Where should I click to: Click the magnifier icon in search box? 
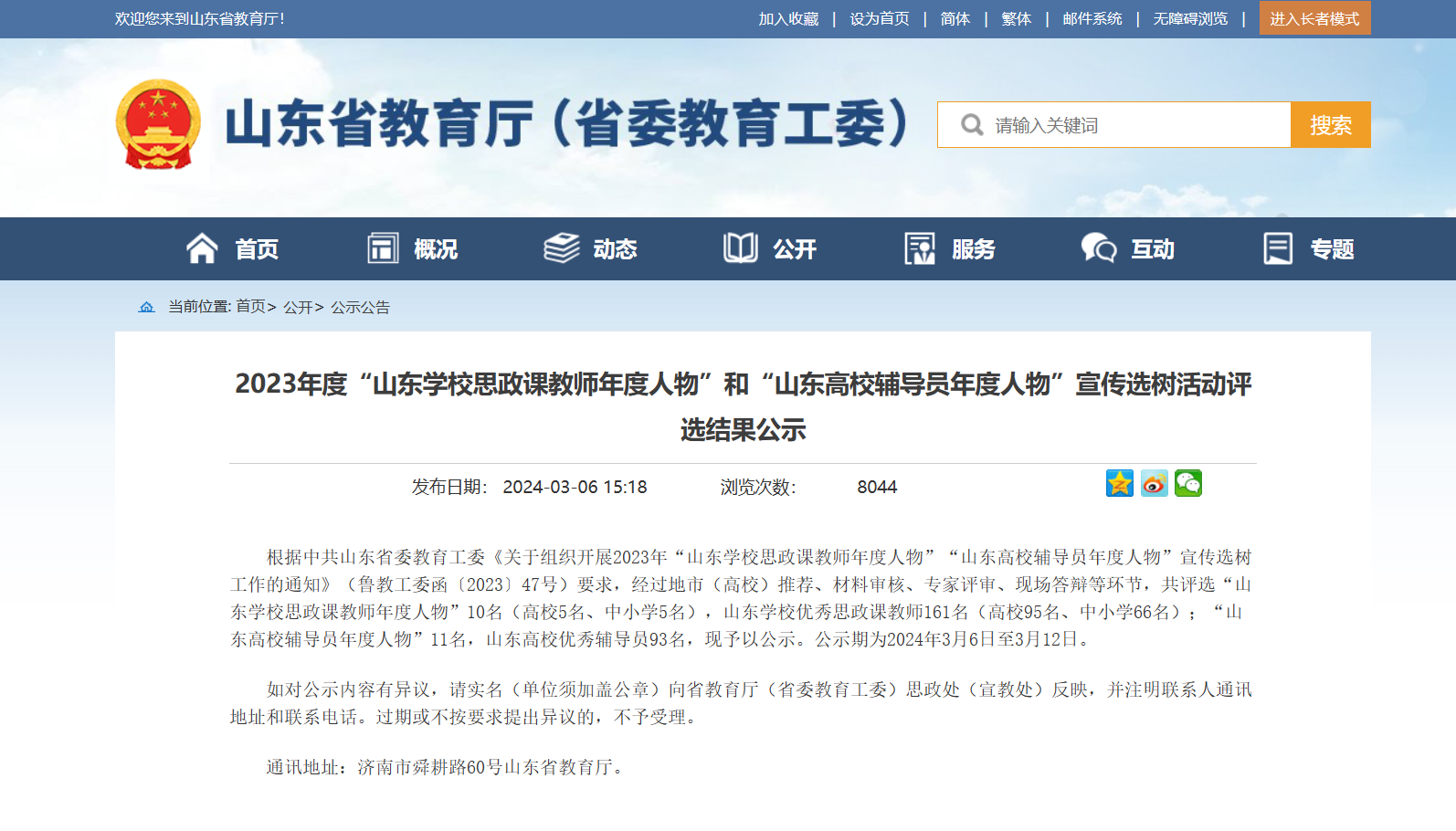[x=972, y=125]
